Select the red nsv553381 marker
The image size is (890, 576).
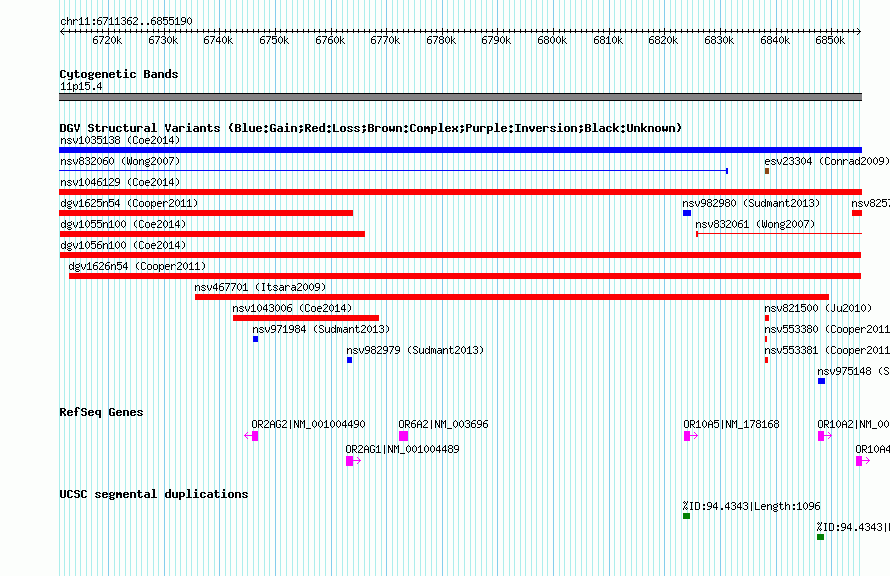point(766,360)
